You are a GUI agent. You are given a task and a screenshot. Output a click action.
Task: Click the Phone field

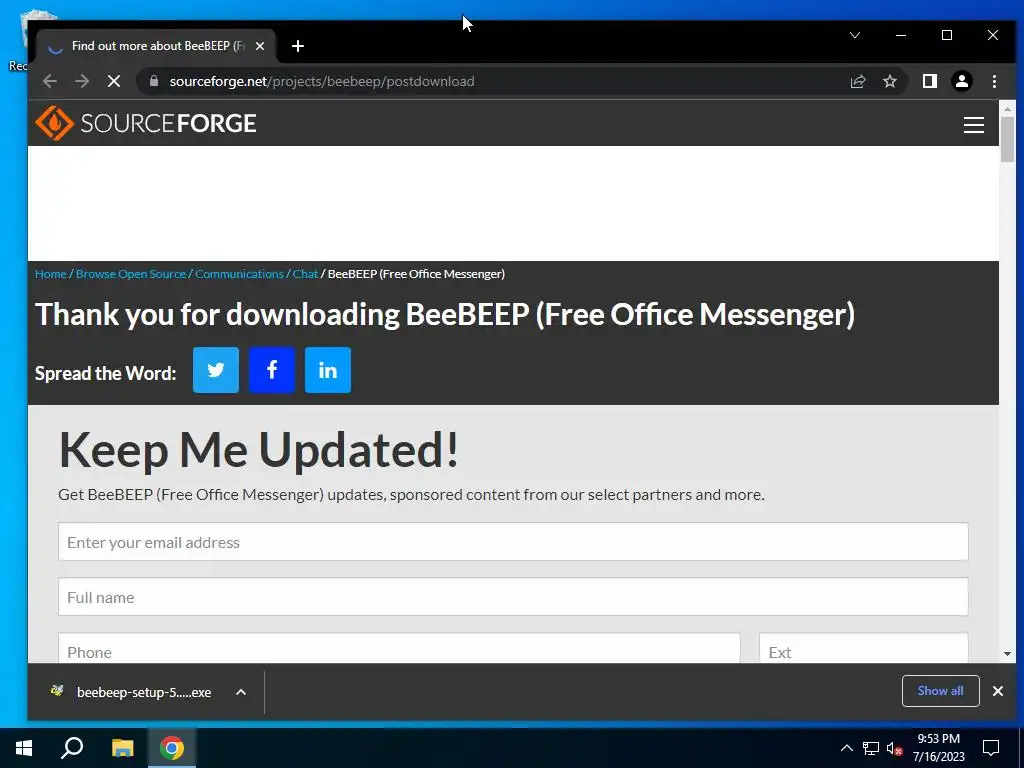pos(399,648)
